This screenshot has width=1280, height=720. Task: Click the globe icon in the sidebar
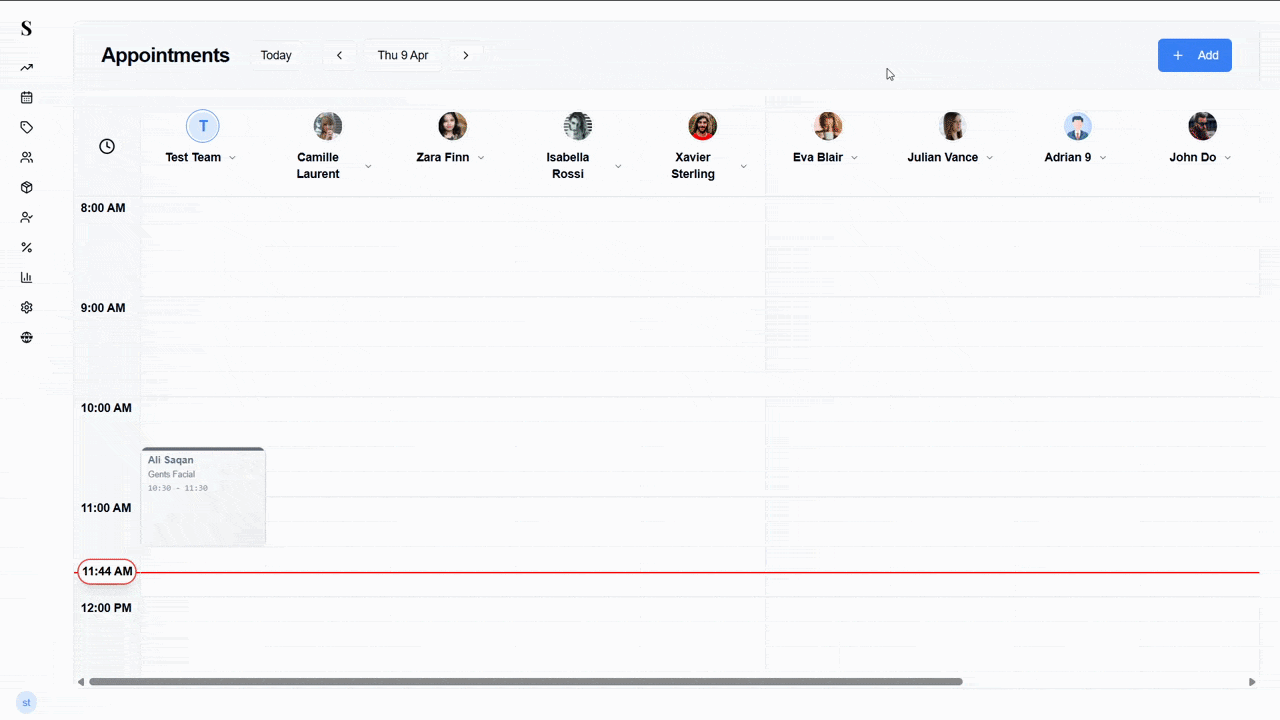pyautogui.click(x=27, y=338)
